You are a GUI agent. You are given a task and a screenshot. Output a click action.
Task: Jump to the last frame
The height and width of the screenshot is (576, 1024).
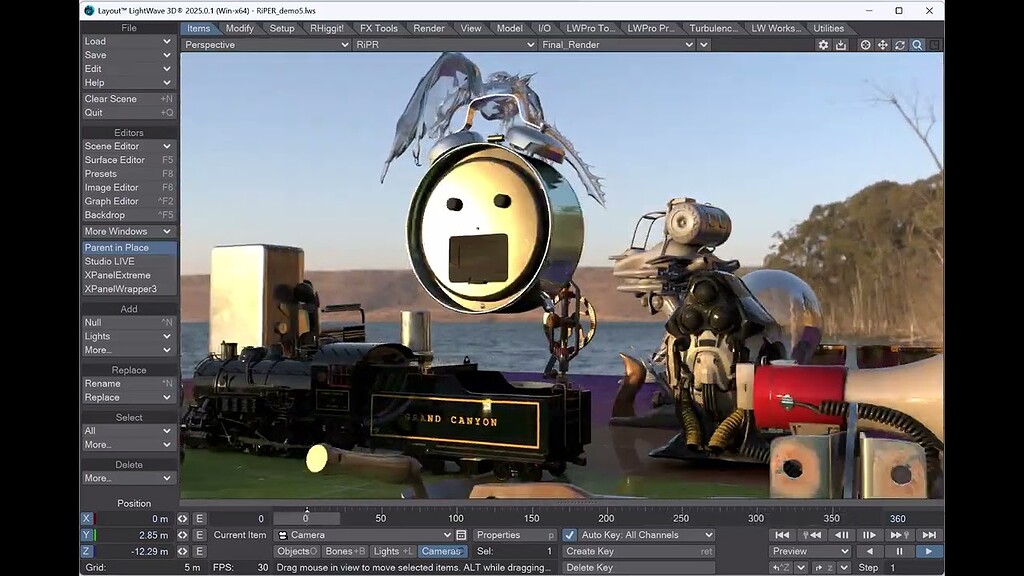click(x=929, y=535)
